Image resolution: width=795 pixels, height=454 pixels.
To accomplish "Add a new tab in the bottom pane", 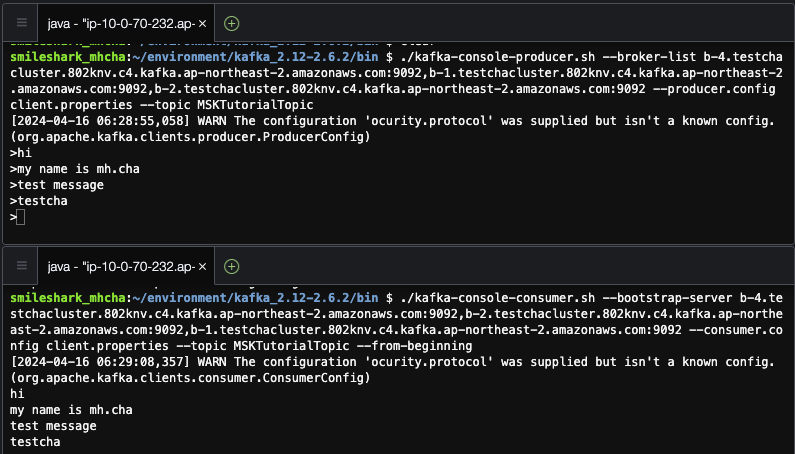I will pyautogui.click(x=232, y=266).
